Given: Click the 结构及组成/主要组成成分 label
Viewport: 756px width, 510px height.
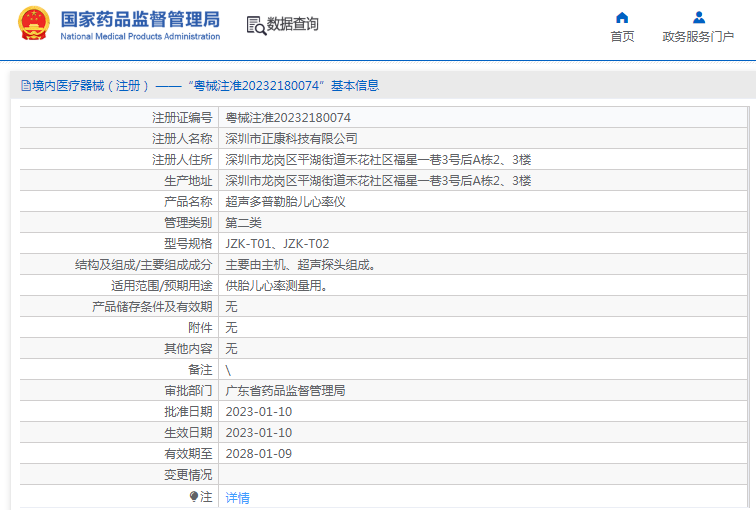Looking at the screenshot, I should (143, 265).
